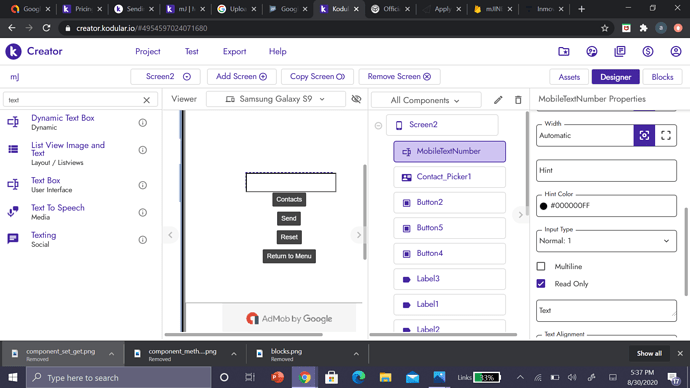Select MobileTextNumber in component tree
Image resolution: width=690 pixels, height=388 pixels.
click(449, 151)
